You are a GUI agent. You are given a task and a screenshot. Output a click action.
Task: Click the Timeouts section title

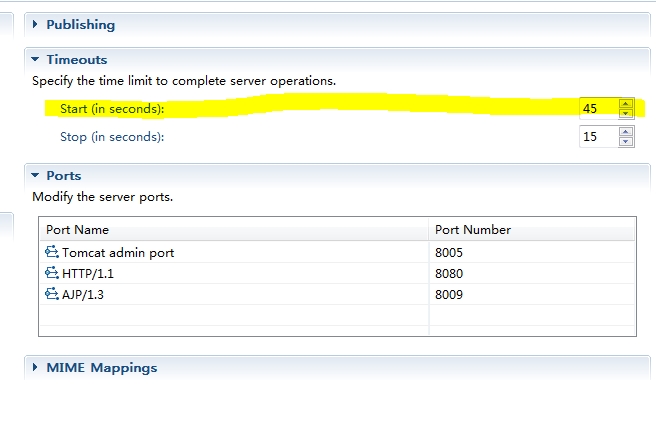pos(77,59)
